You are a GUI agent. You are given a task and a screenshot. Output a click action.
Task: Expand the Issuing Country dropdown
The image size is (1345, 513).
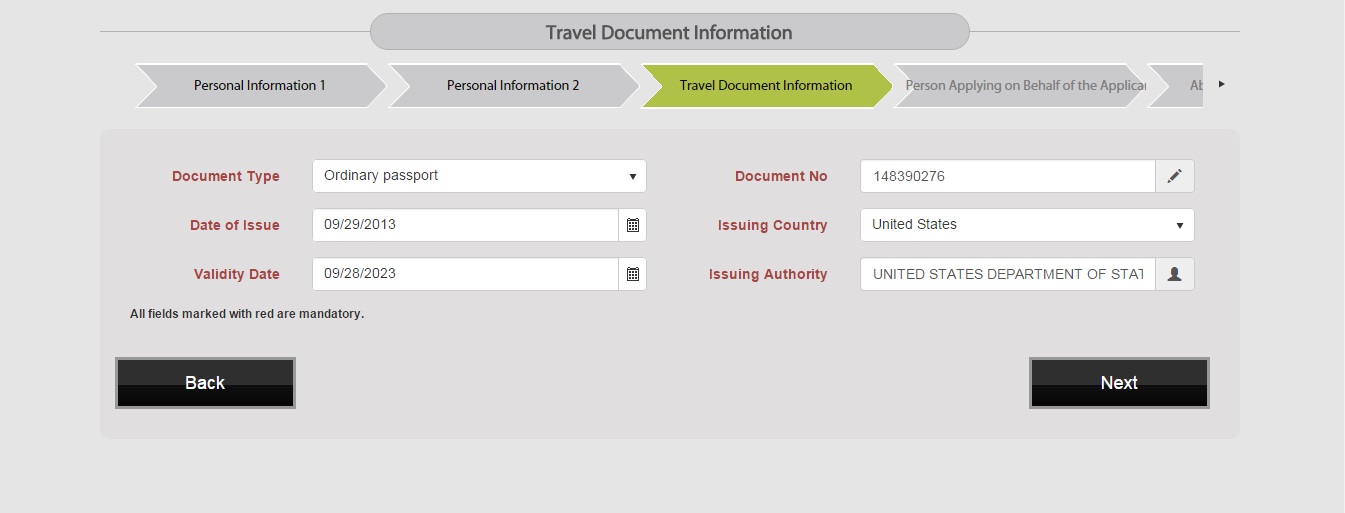(1027, 225)
